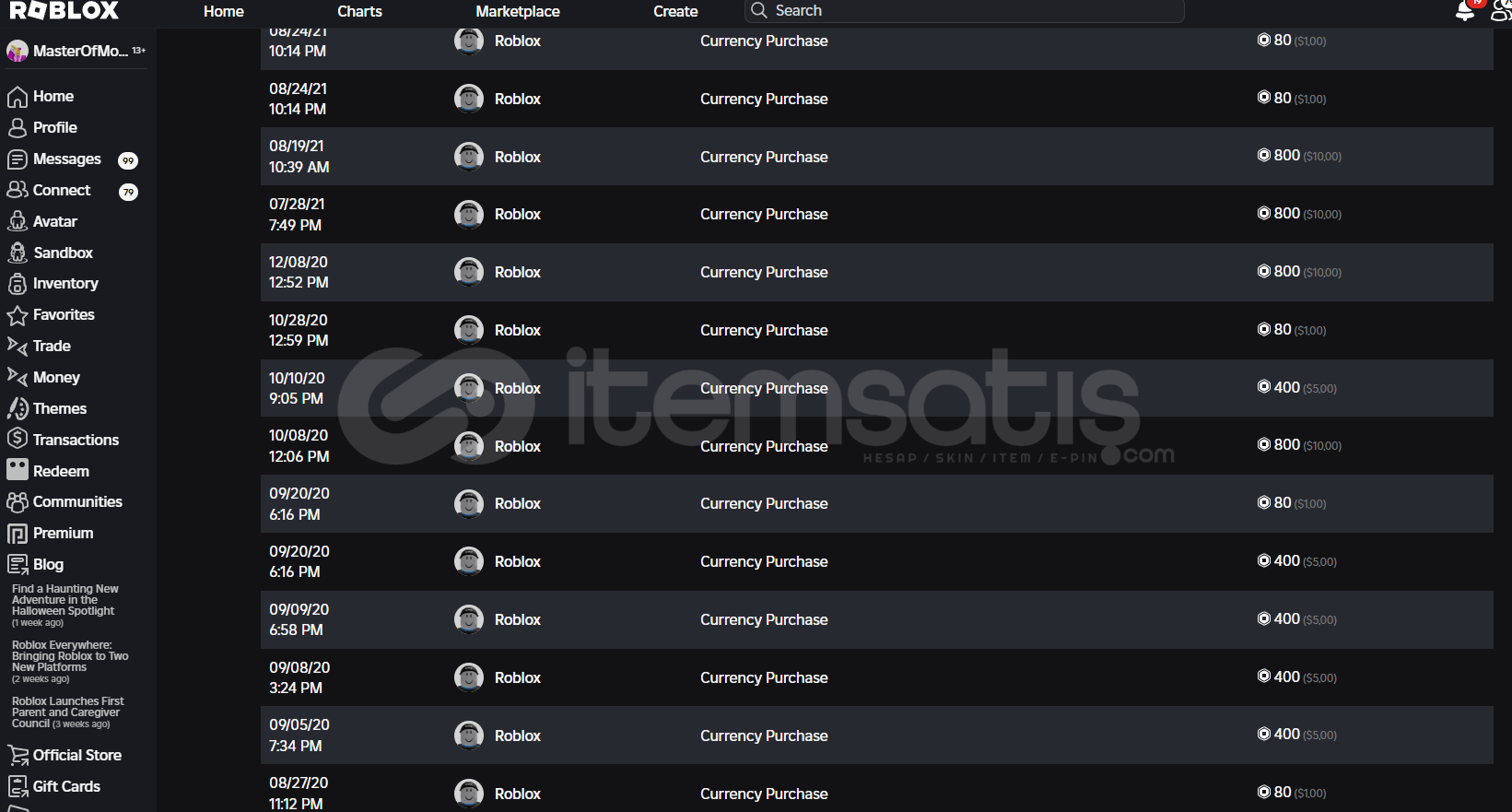Click Roblox name on 09/09/20 row
This screenshot has width=1512, height=812.
(518, 619)
